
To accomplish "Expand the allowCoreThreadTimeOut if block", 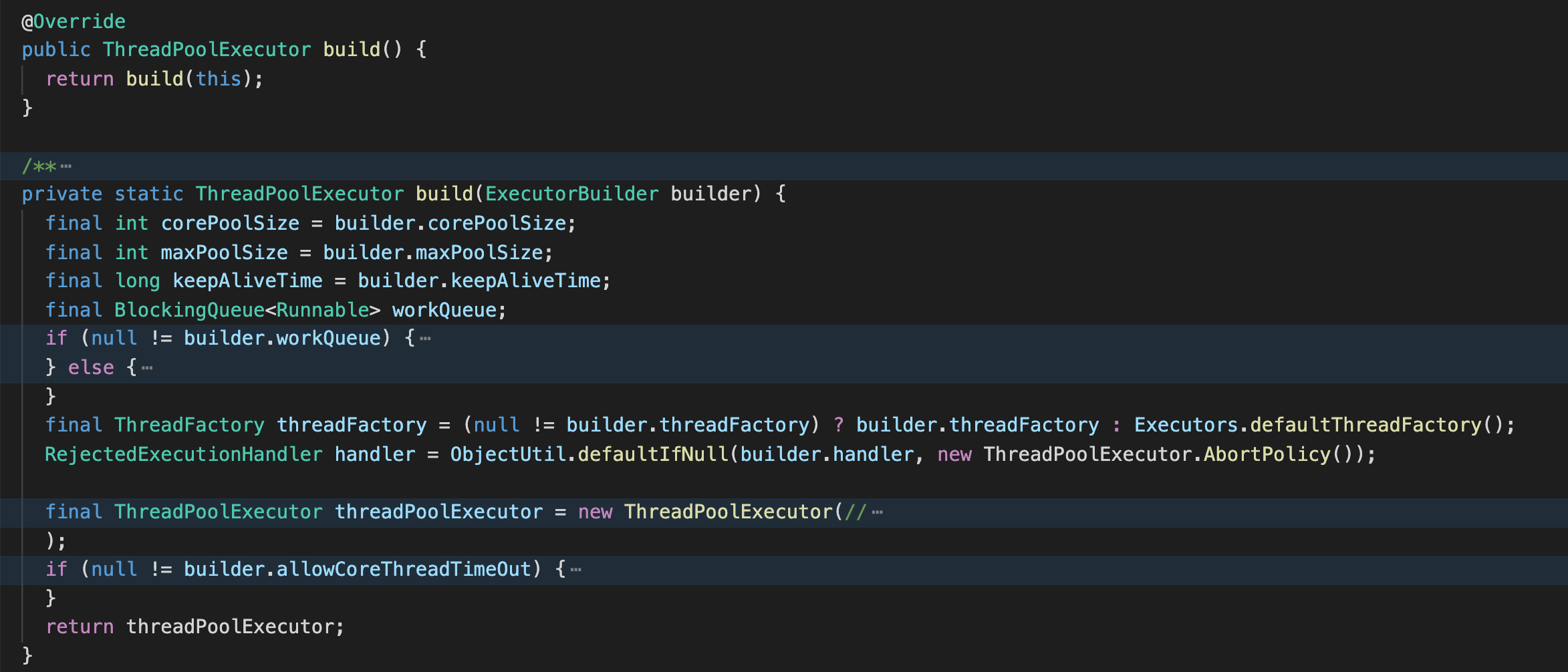I will 575,570.
